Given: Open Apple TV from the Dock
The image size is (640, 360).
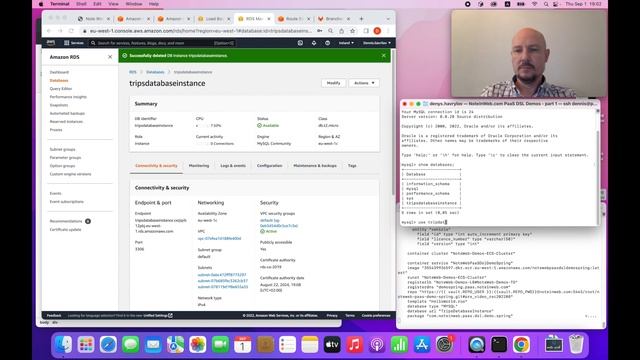Looking at the screenshot, I should pos(332,344).
